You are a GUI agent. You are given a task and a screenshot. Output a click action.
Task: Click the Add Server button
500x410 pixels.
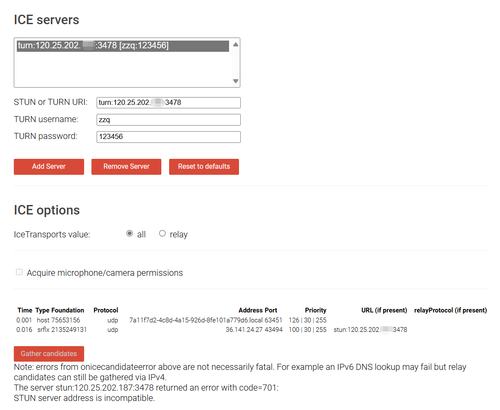[49, 167]
